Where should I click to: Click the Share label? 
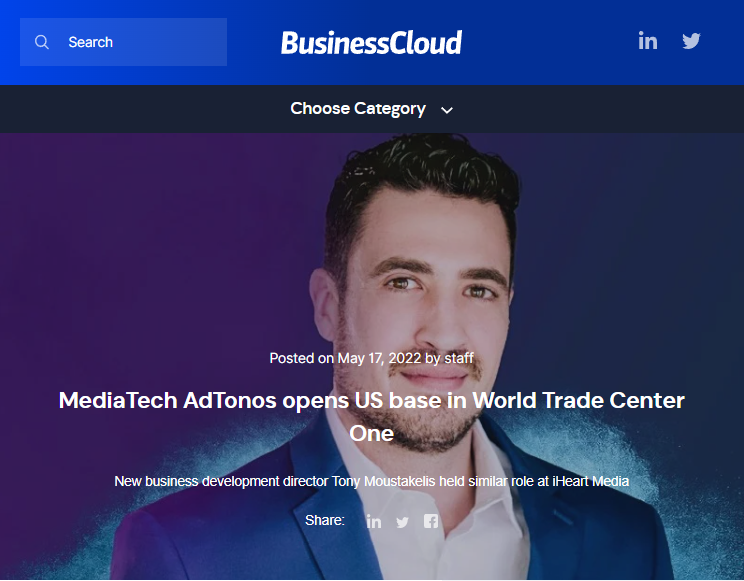(325, 520)
